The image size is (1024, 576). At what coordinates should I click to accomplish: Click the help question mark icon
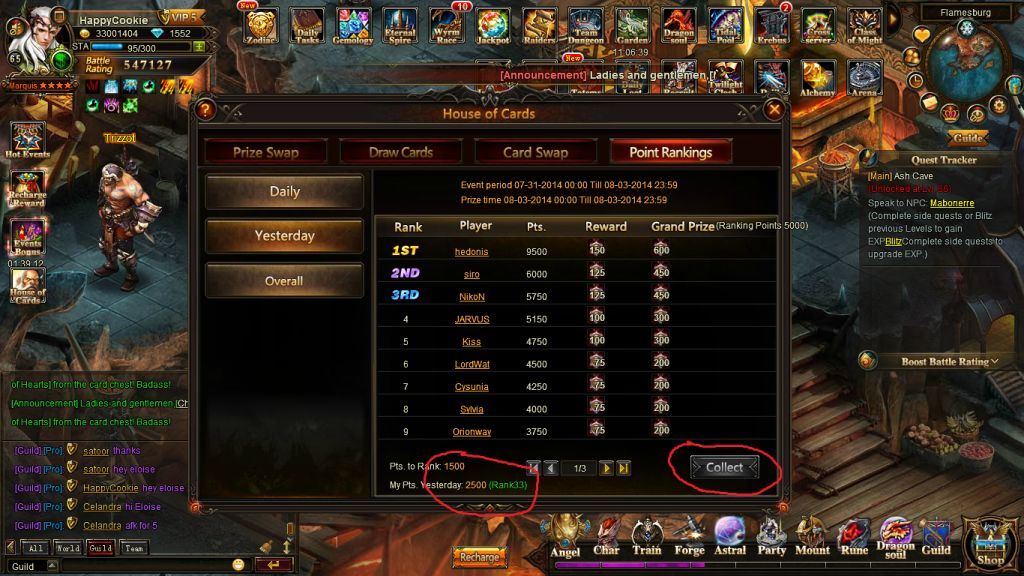pos(205,110)
